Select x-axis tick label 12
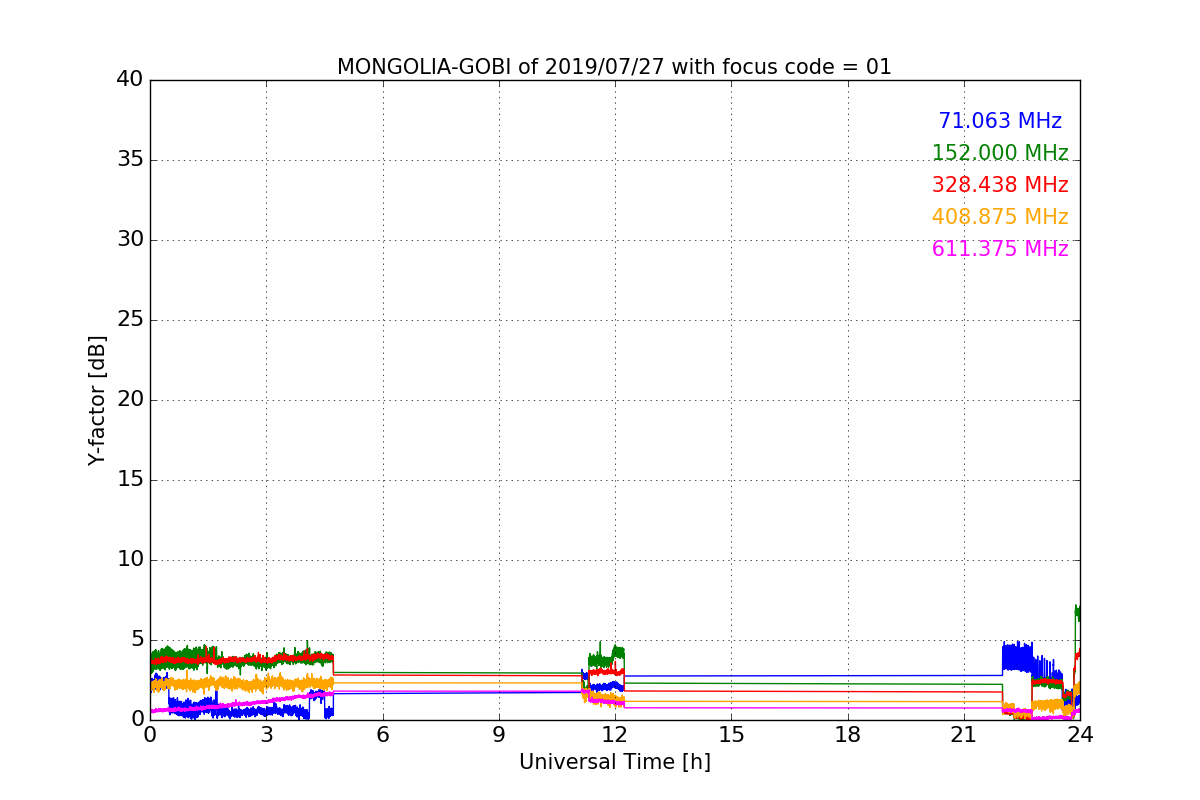This screenshot has width=1200, height=800. pyautogui.click(x=615, y=735)
